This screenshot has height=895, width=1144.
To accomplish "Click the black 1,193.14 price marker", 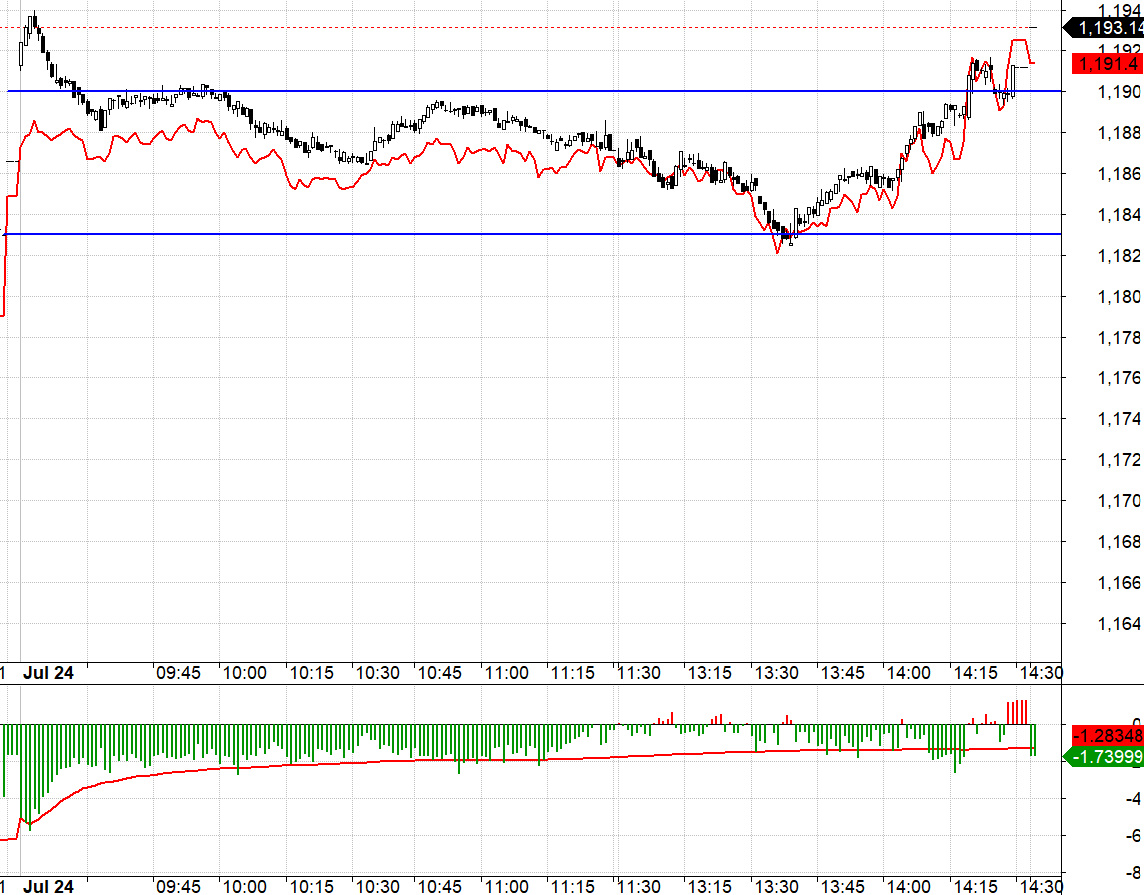I will (x=1104, y=28).
